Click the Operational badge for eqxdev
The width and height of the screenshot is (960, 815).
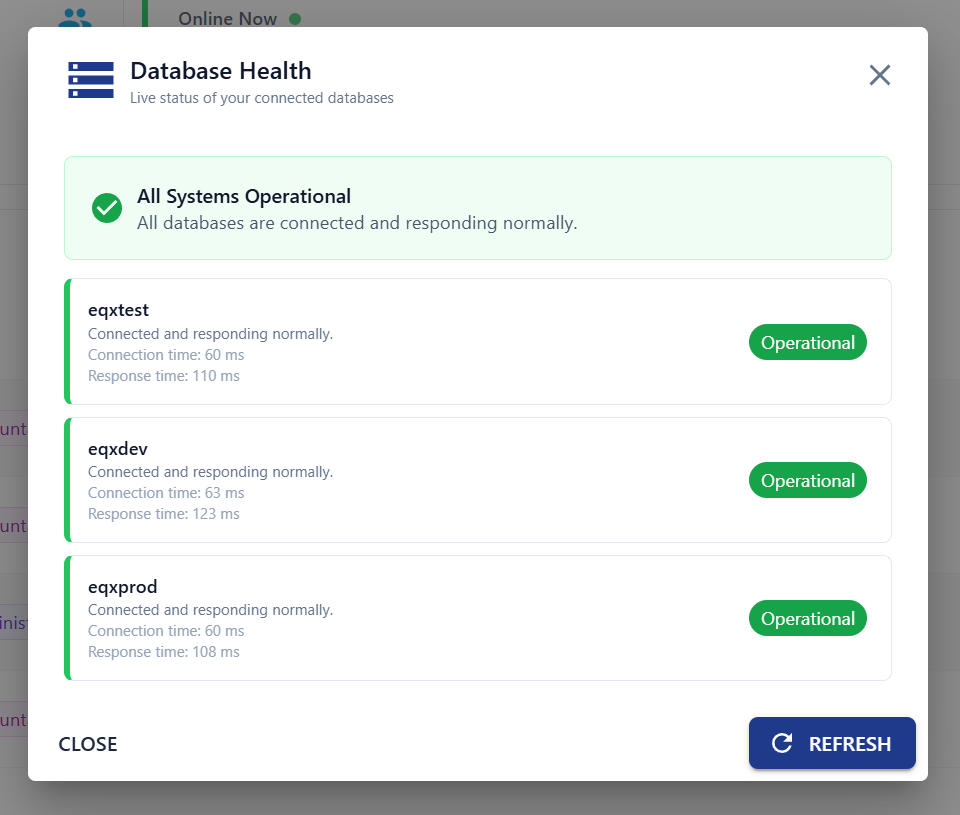(807, 480)
